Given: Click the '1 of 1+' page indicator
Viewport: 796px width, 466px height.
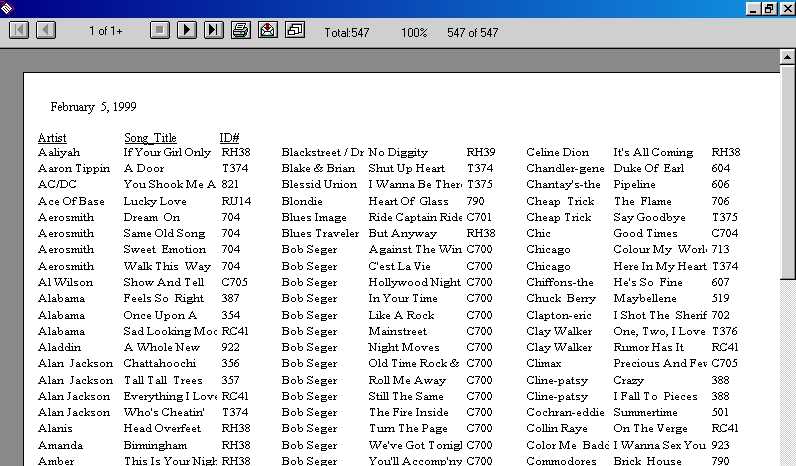Looking at the screenshot, I should click(105, 32).
